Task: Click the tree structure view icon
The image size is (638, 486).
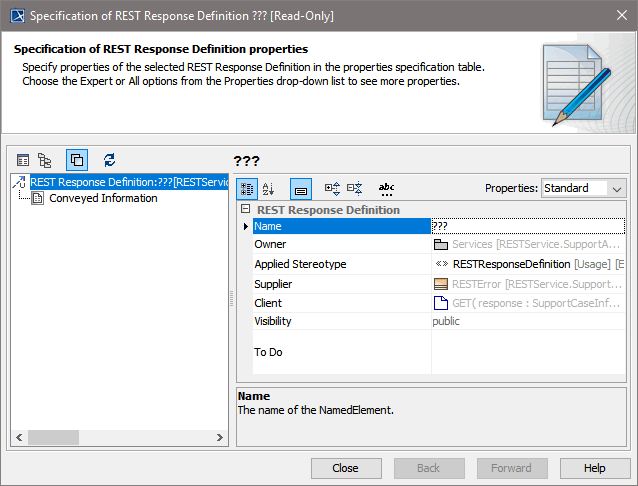Action: click(x=45, y=160)
